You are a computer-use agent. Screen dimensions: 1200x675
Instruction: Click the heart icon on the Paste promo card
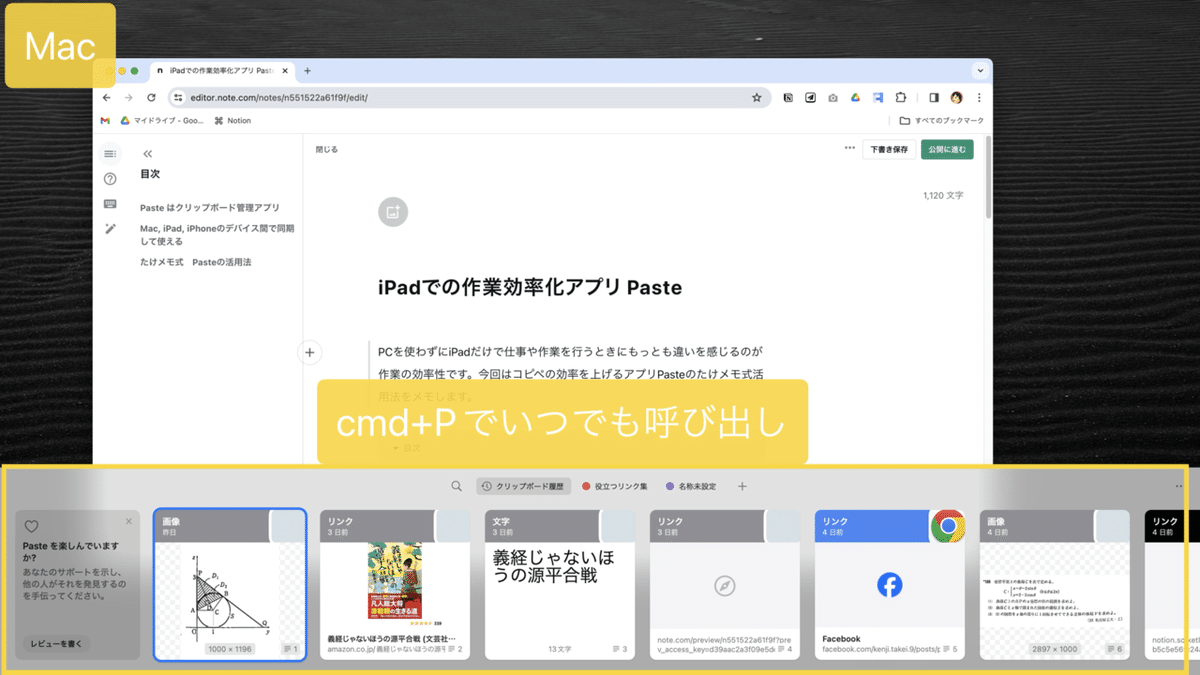(31, 526)
